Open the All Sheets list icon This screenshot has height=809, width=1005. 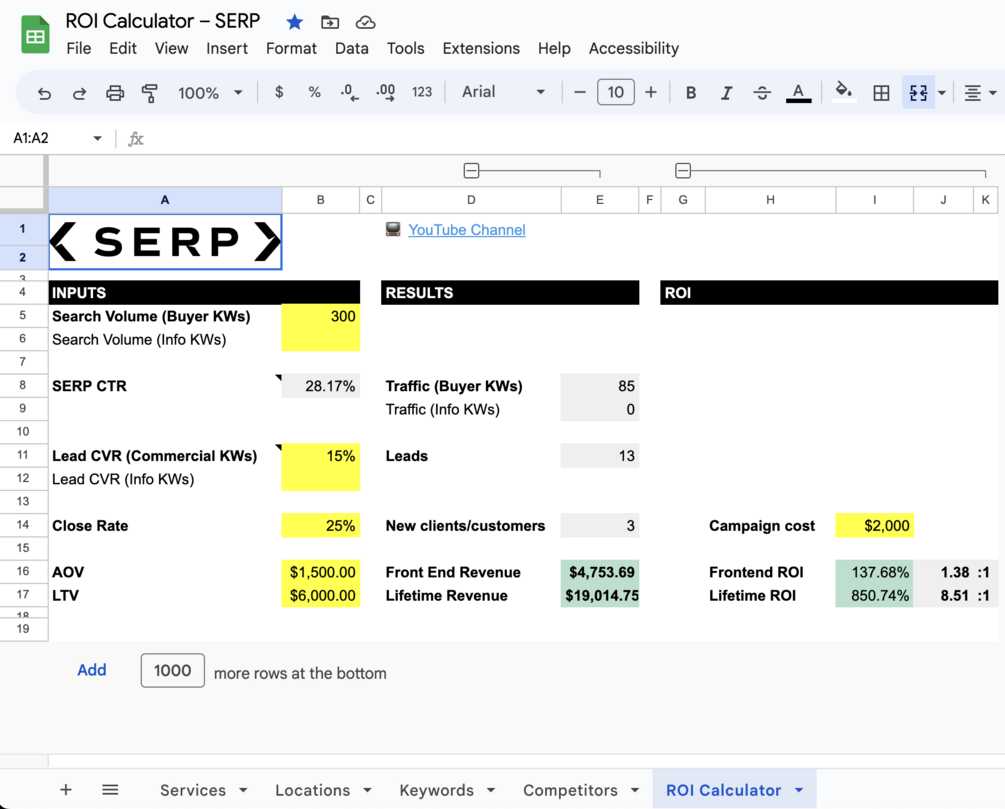110,789
